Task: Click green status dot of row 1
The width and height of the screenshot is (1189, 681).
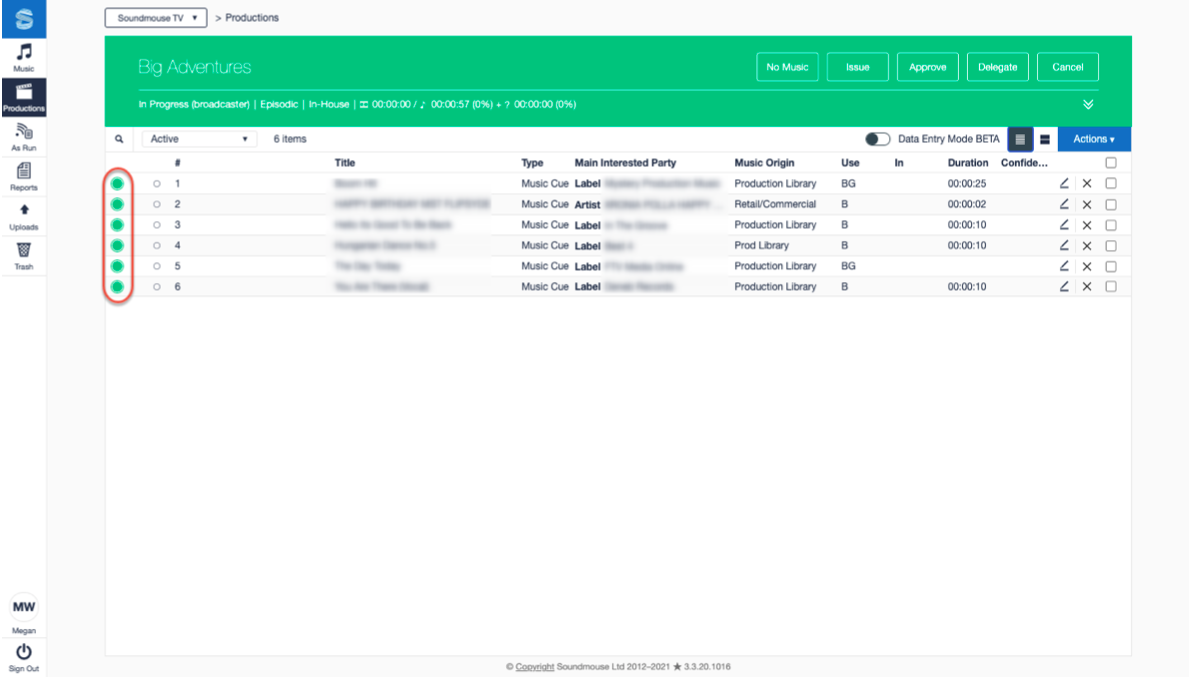Action: (118, 184)
